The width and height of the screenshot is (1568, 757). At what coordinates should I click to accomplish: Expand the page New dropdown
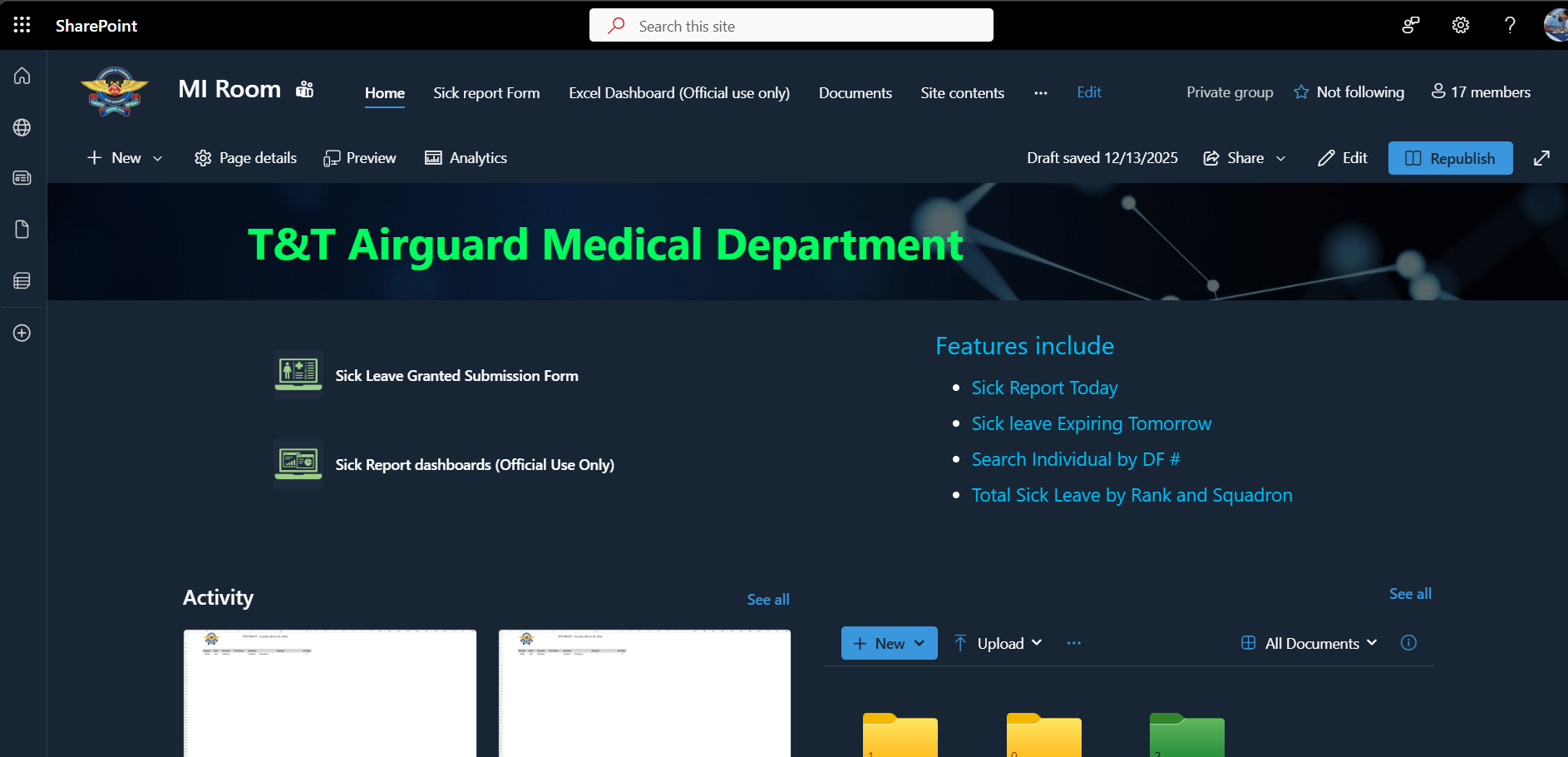(125, 158)
